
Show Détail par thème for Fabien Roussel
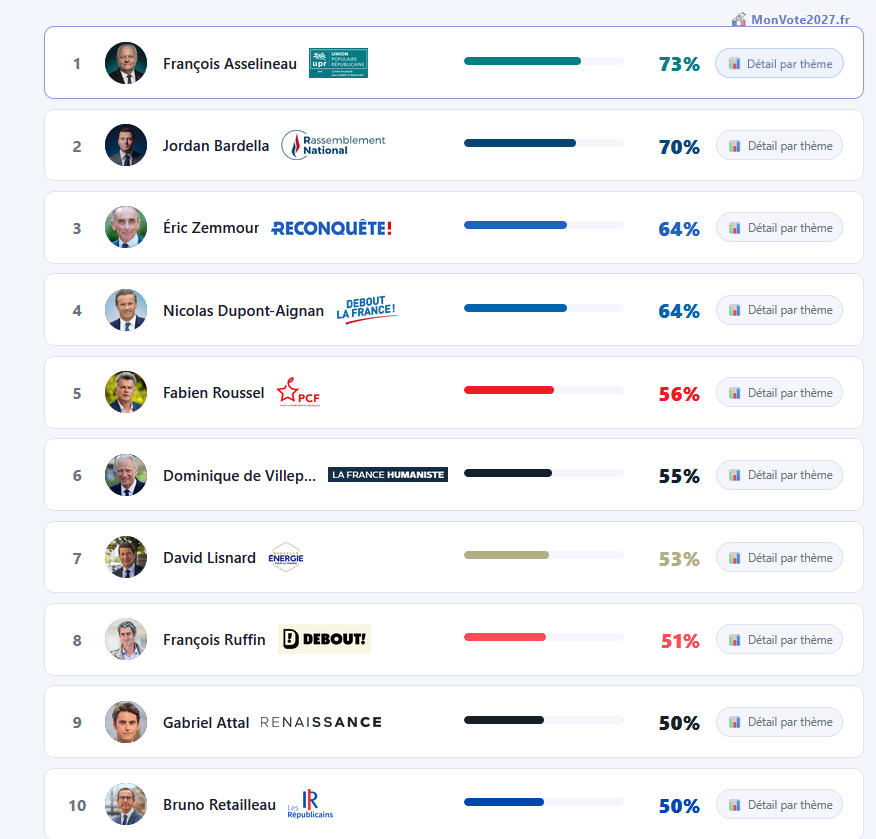(x=779, y=393)
